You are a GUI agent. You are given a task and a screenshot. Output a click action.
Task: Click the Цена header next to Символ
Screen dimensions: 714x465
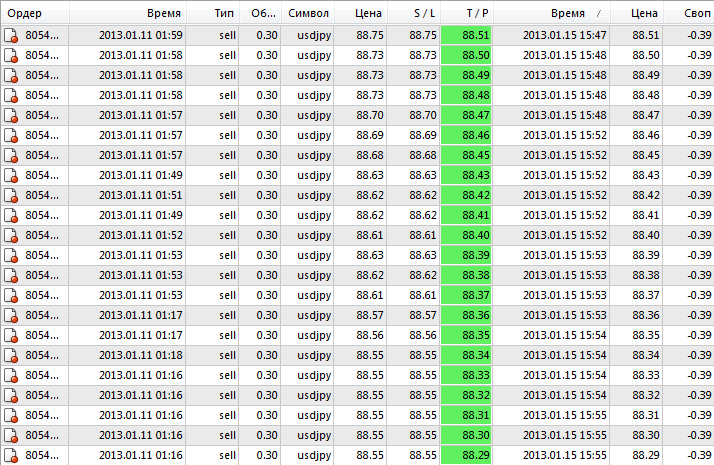coord(361,13)
